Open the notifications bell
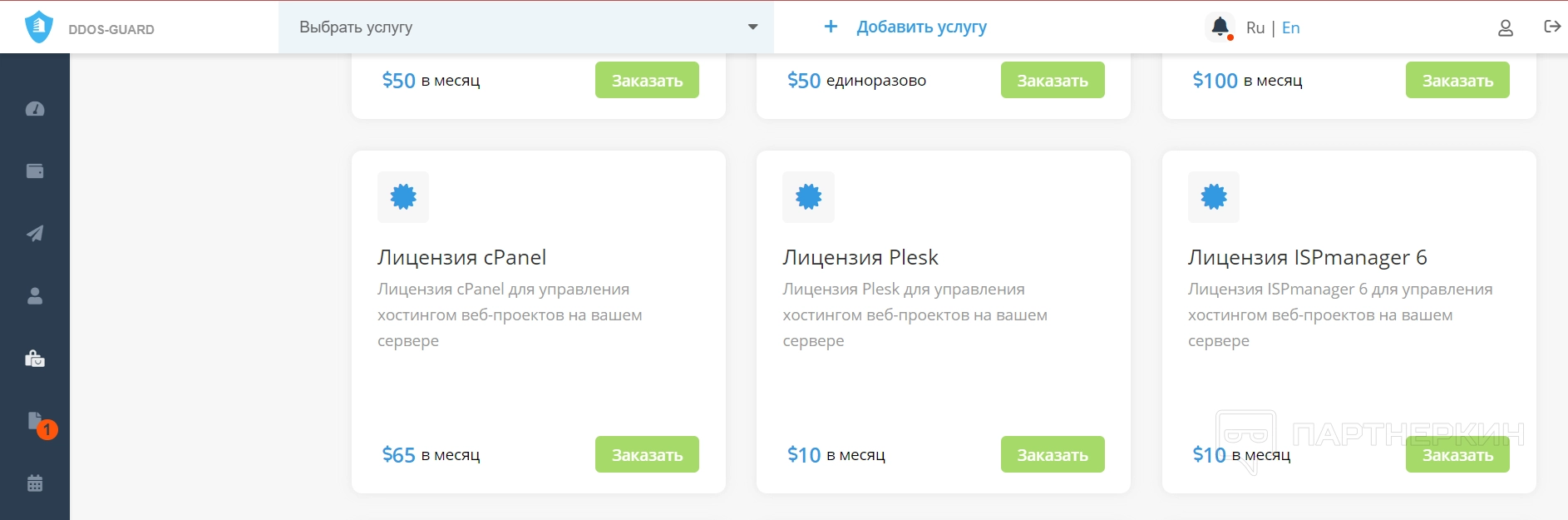 (1220, 27)
